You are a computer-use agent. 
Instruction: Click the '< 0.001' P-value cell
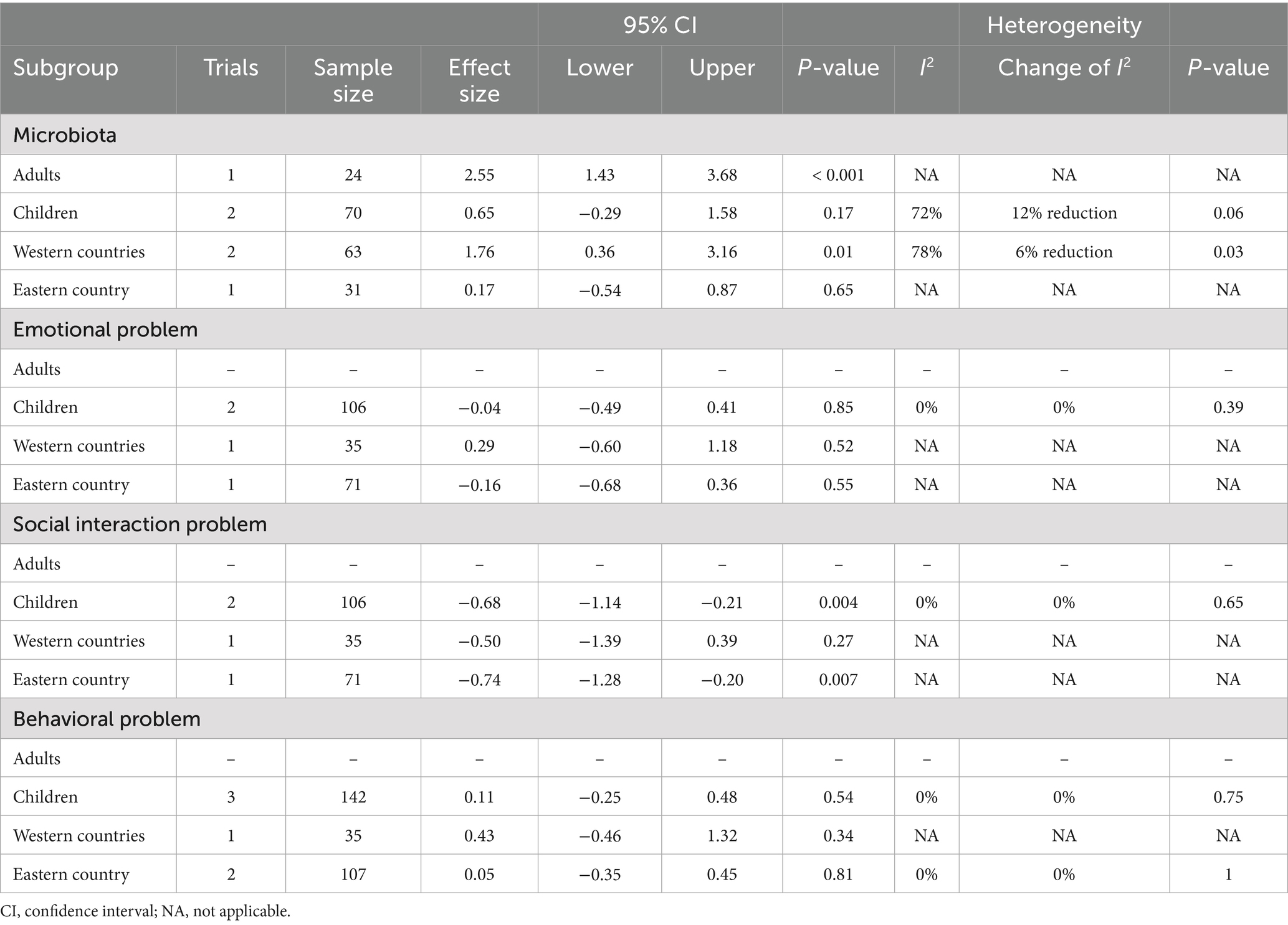(x=838, y=175)
